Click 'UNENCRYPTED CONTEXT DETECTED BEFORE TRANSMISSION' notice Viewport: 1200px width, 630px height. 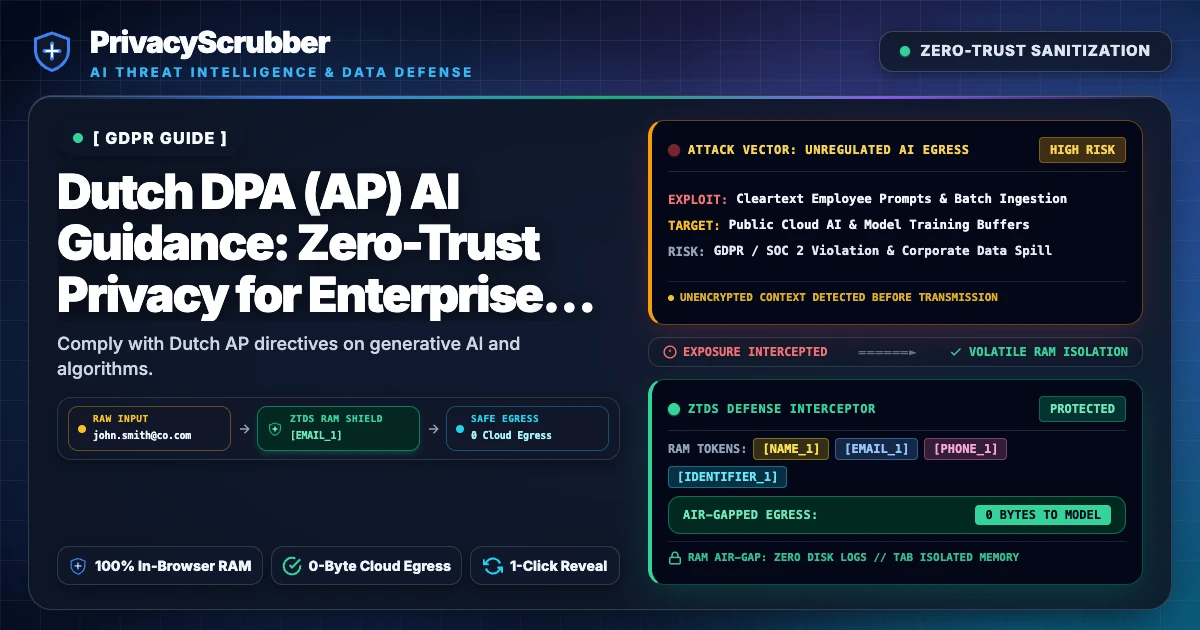click(x=838, y=297)
